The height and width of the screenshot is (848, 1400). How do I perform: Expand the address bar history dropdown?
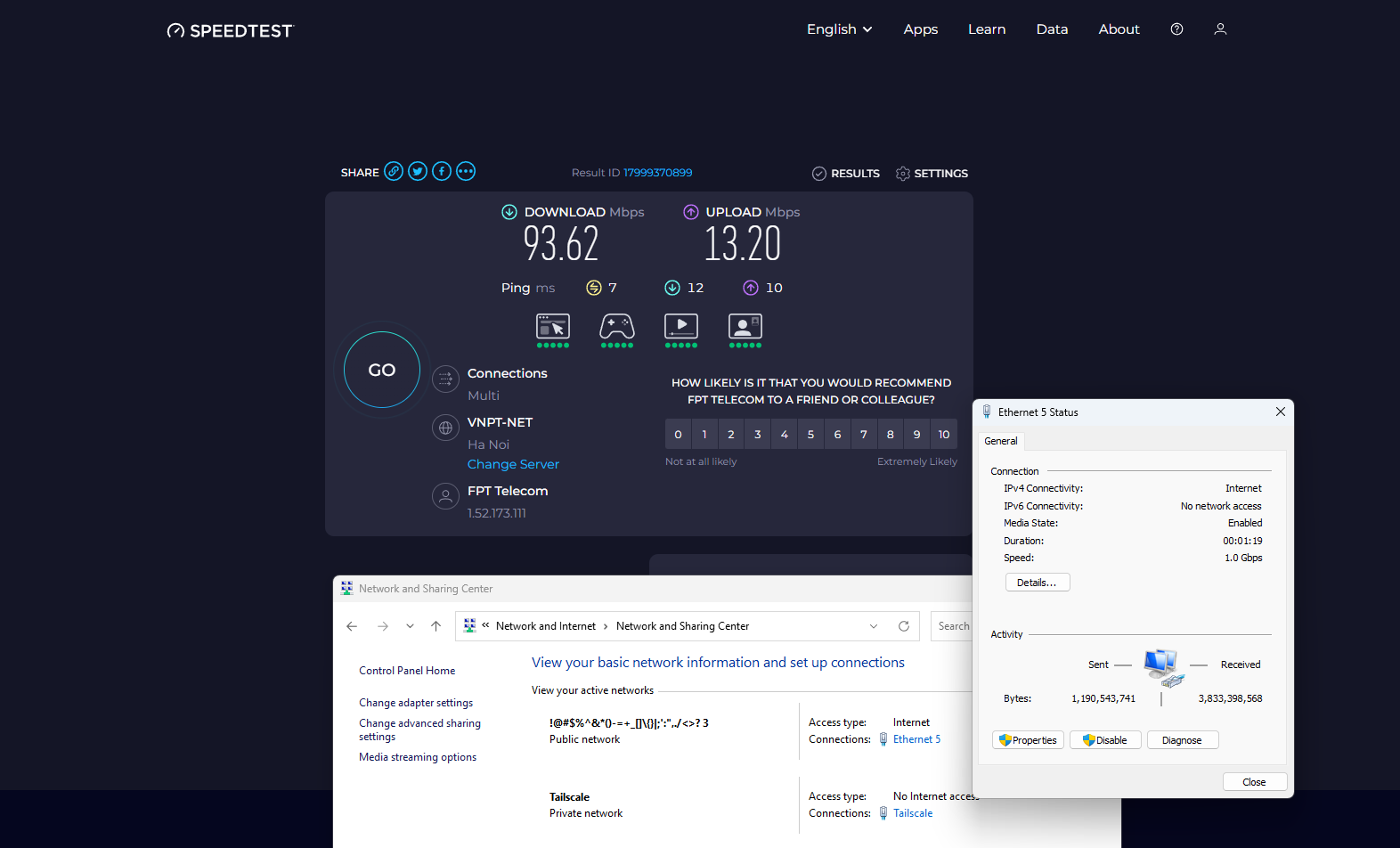874,626
